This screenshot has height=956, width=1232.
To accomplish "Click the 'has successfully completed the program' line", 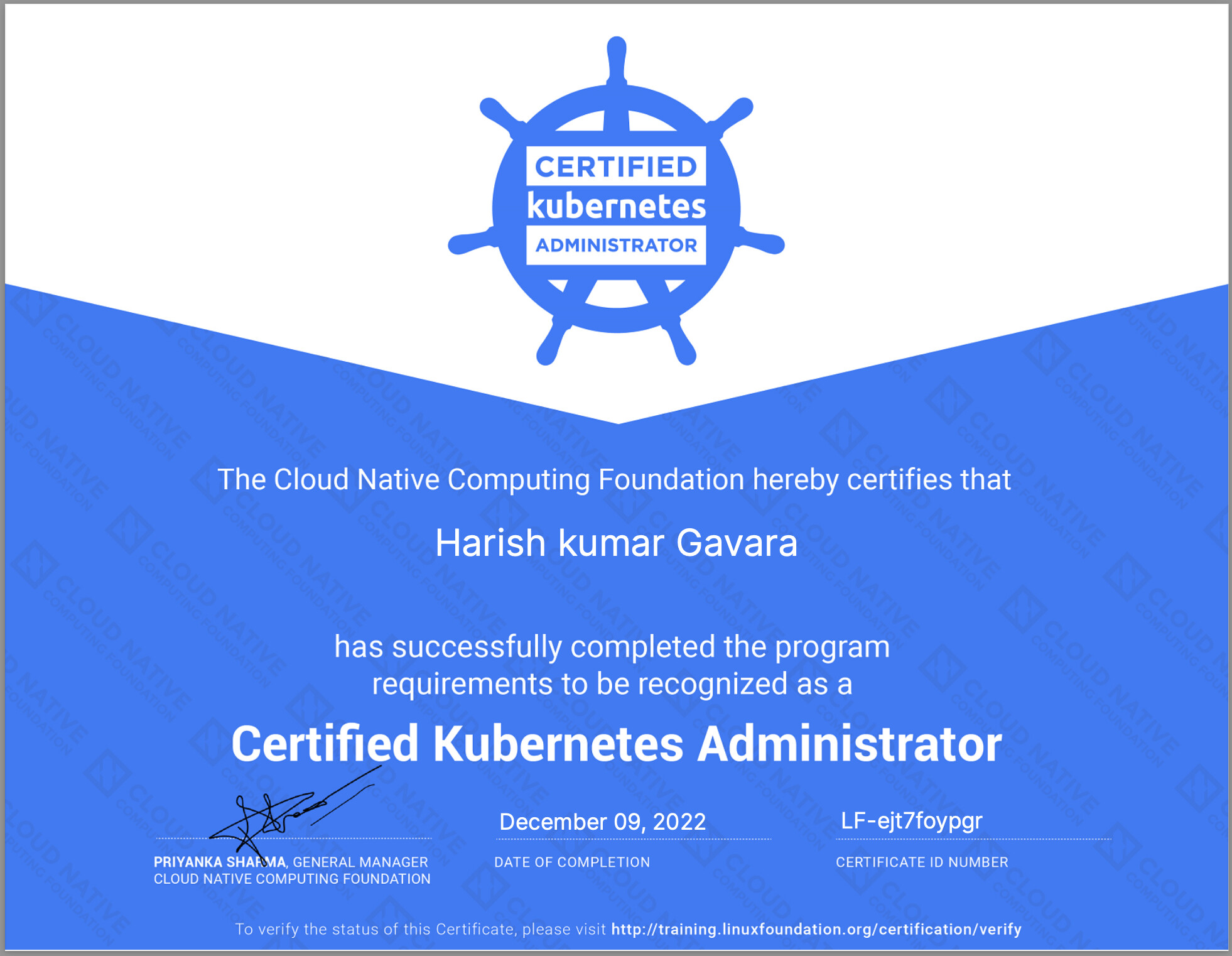I will (612, 647).
